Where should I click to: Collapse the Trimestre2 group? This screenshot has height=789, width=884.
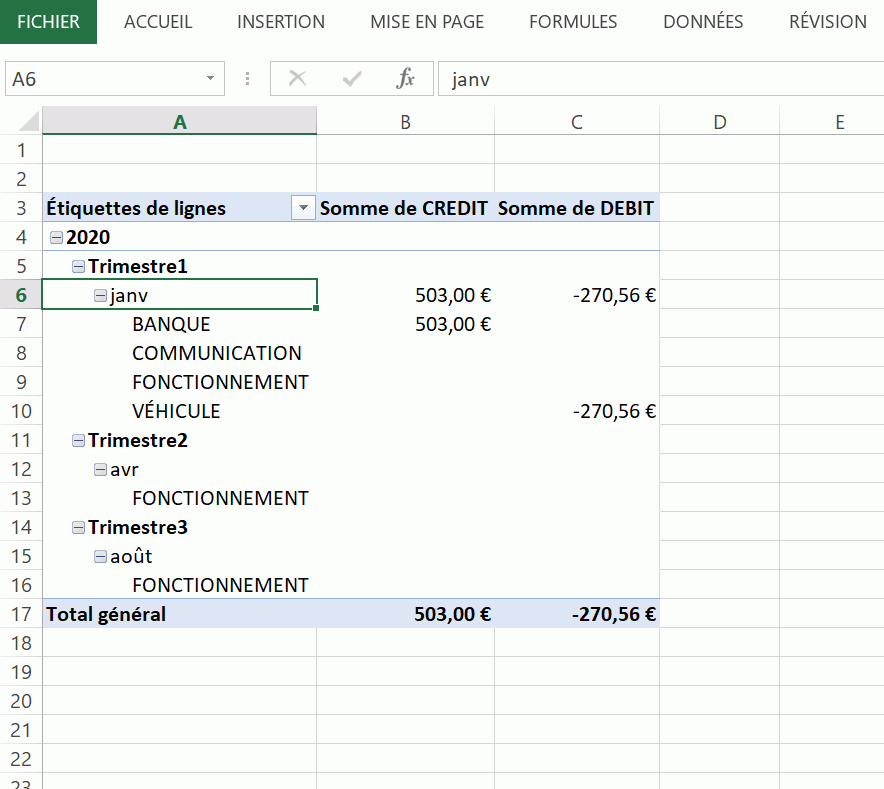pos(78,441)
